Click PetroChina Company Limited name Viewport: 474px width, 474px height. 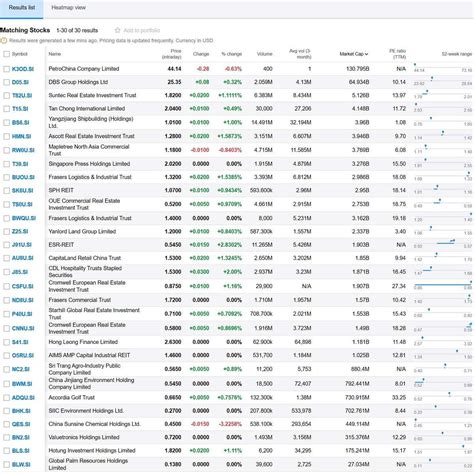tap(84, 69)
